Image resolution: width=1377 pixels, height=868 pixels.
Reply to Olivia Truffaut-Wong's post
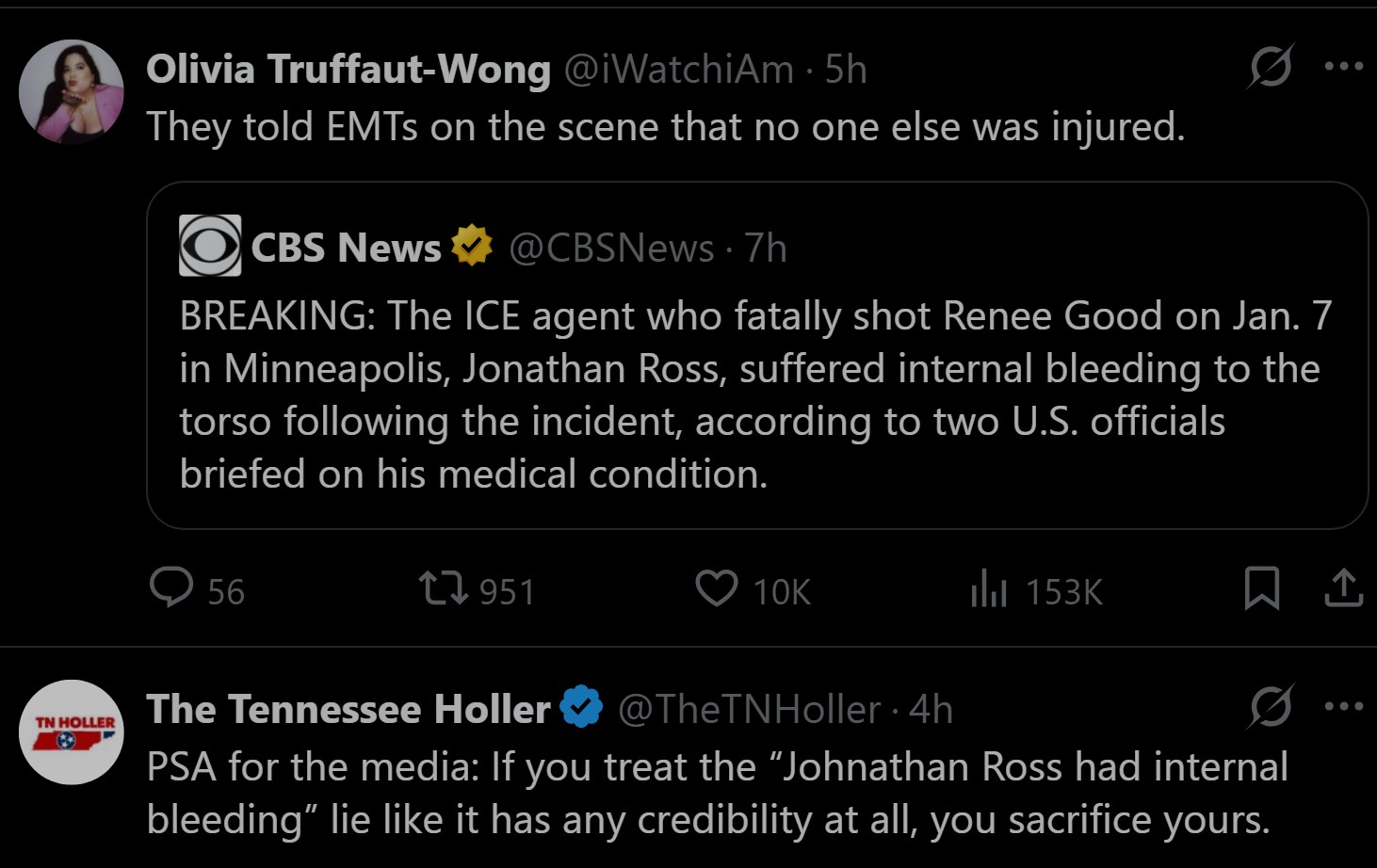[x=172, y=589]
